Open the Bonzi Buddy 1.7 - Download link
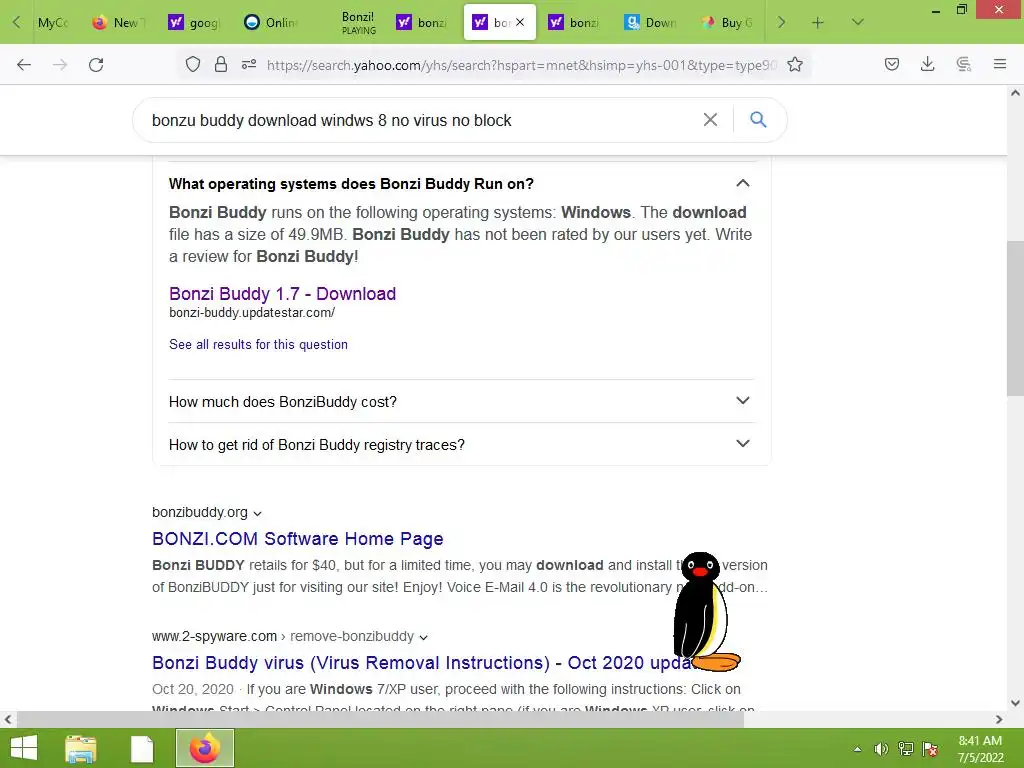1024x768 pixels. pyautogui.click(x=282, y=294)
